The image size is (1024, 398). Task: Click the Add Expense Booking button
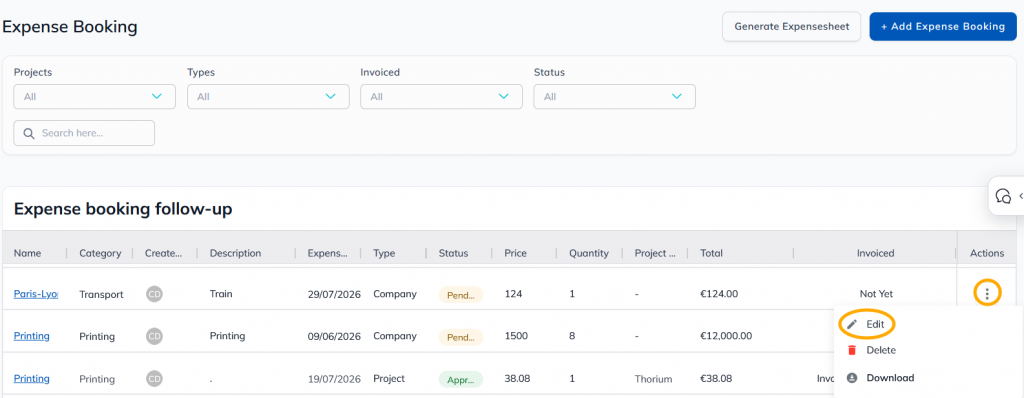[x=943, y=27]
